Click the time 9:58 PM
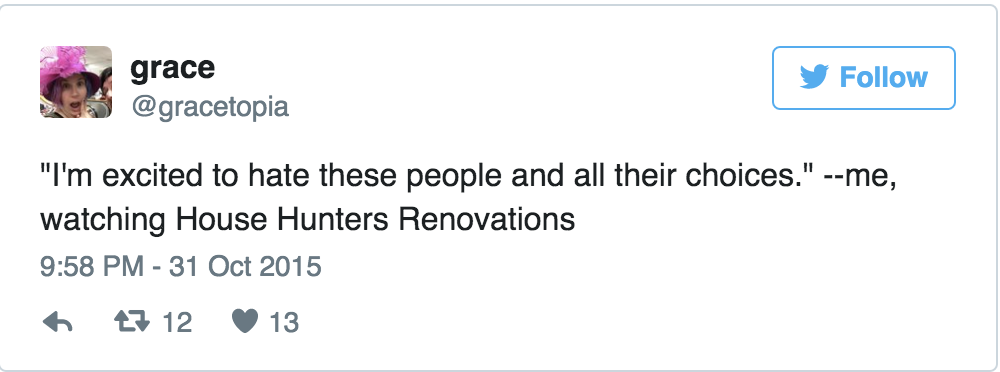The width and height of the screenshot is (1000, 372). pyautogui.click(x=92, y=266)
